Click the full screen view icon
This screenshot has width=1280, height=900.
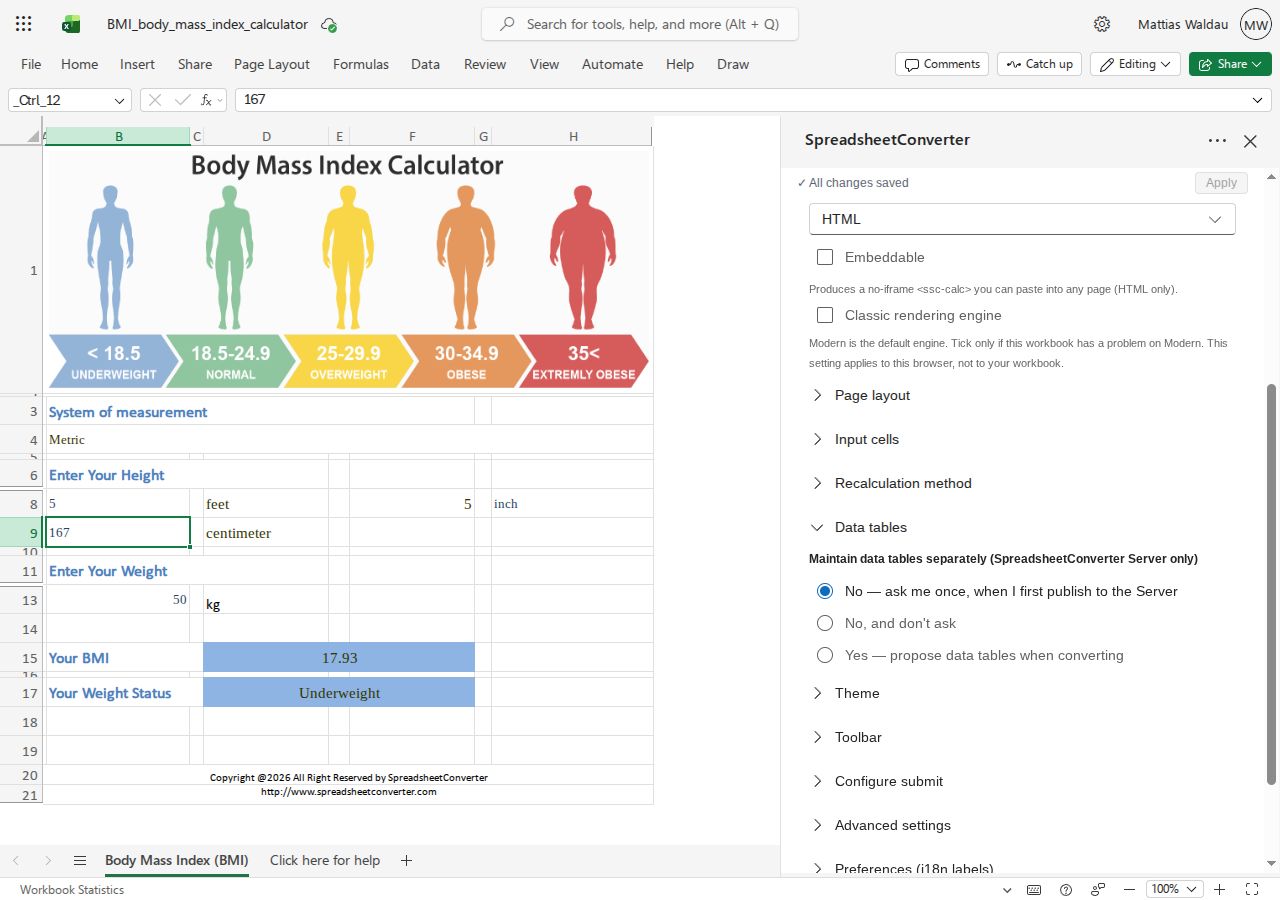click(x=1252, y=889)
